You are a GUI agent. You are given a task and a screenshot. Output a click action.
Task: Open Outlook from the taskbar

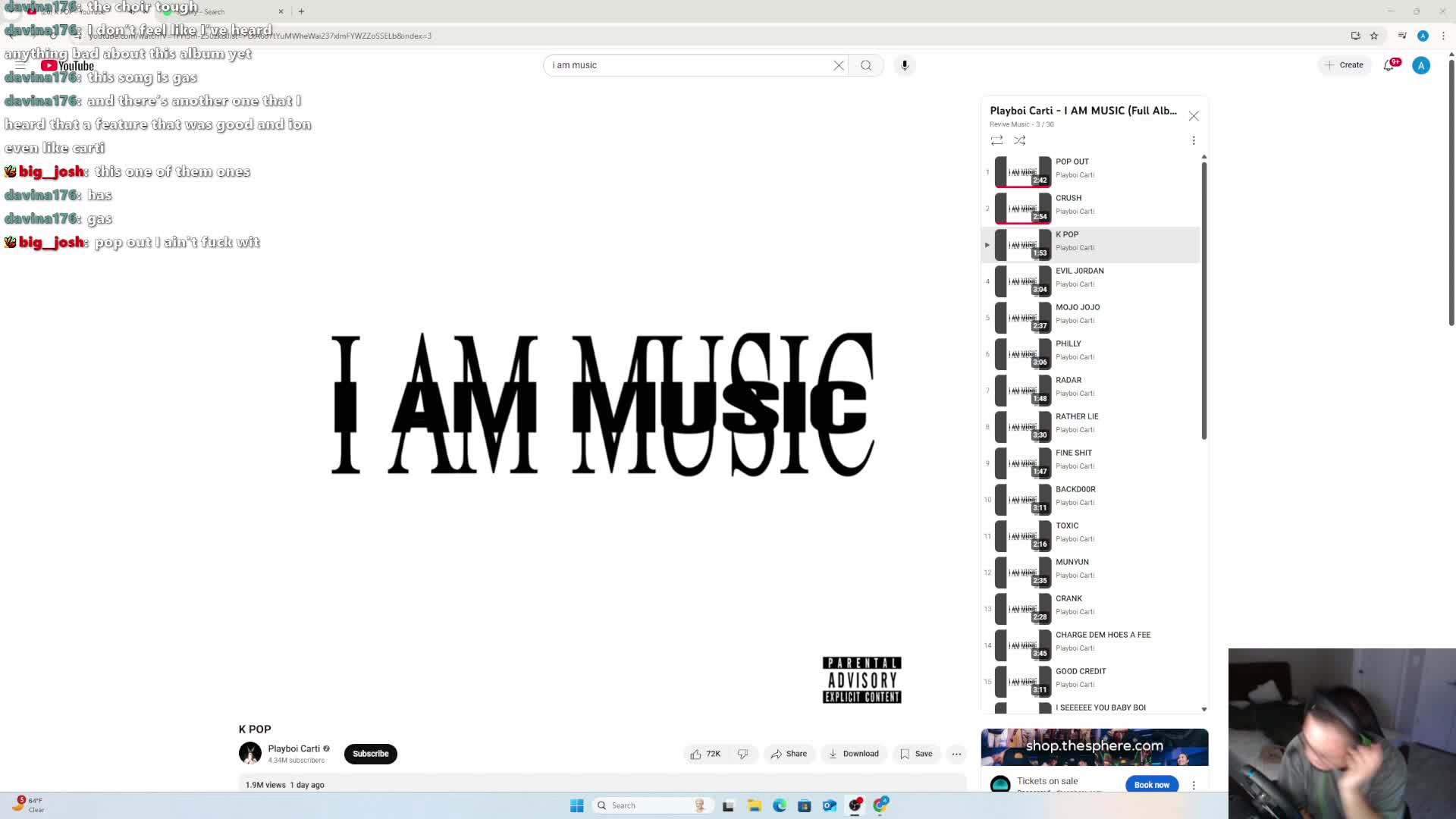830,805
